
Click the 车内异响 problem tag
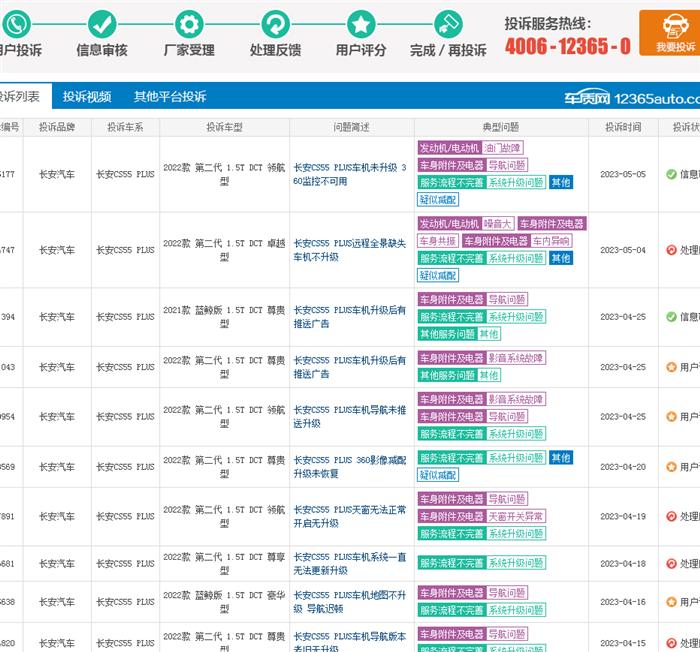click(x=551, y=241)
